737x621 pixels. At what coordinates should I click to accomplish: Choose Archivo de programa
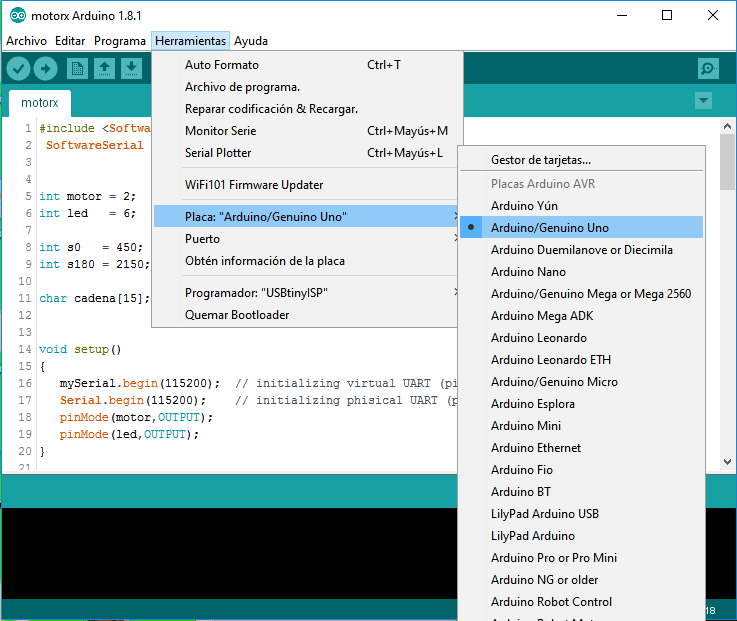(306, 87)
